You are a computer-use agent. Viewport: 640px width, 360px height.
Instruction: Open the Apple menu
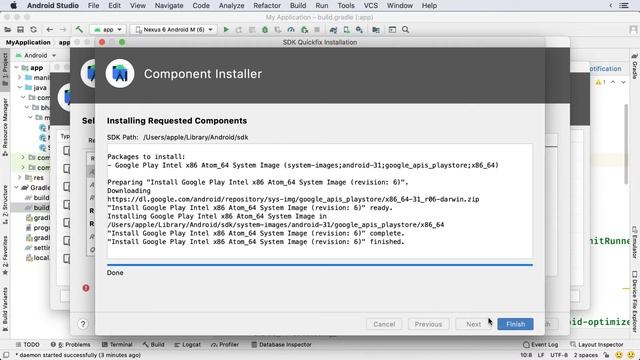[x=13, y=6]
